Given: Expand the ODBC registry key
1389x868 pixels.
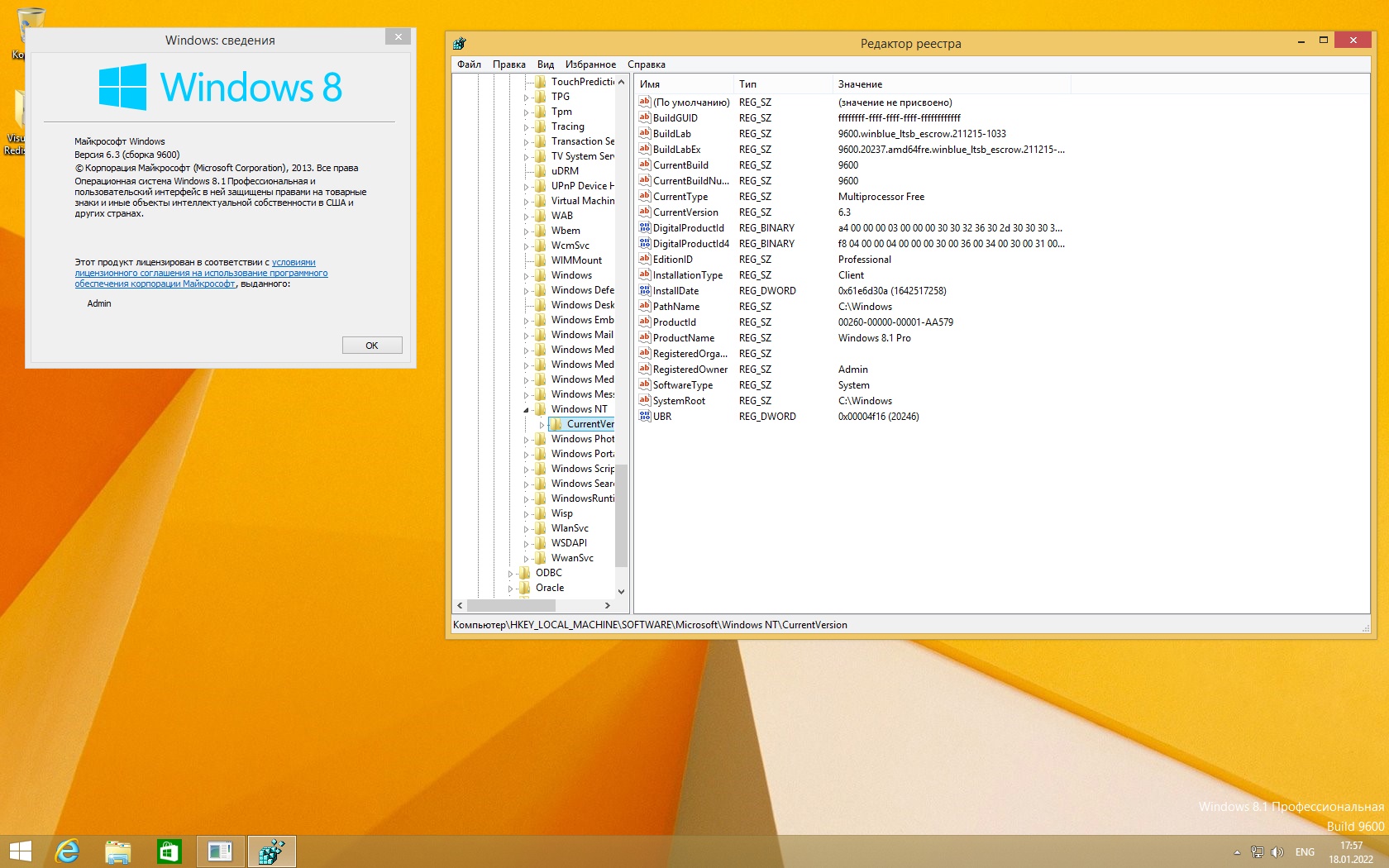Looking at the screenshot, I should click(510, 574).
